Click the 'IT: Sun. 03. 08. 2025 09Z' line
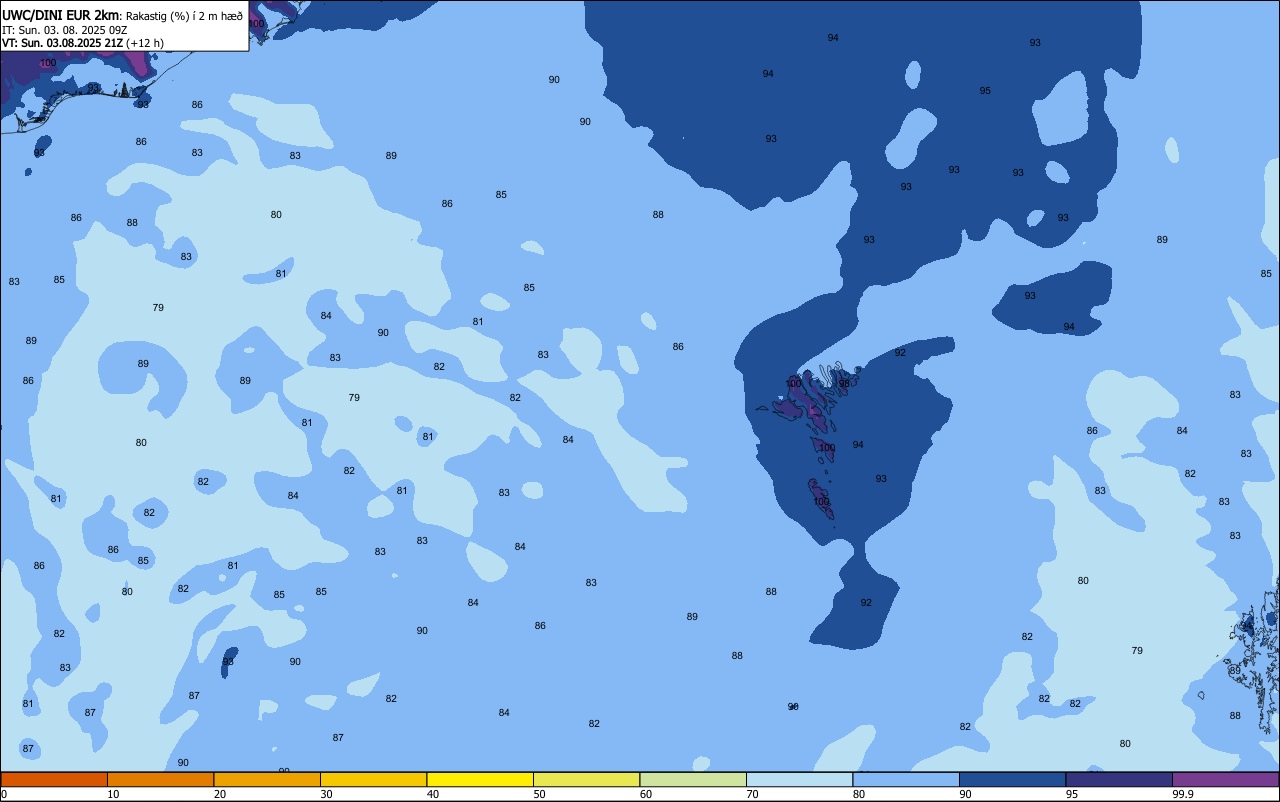The width and height of the screenshot is (1280, 802). (x=65, y=29)
